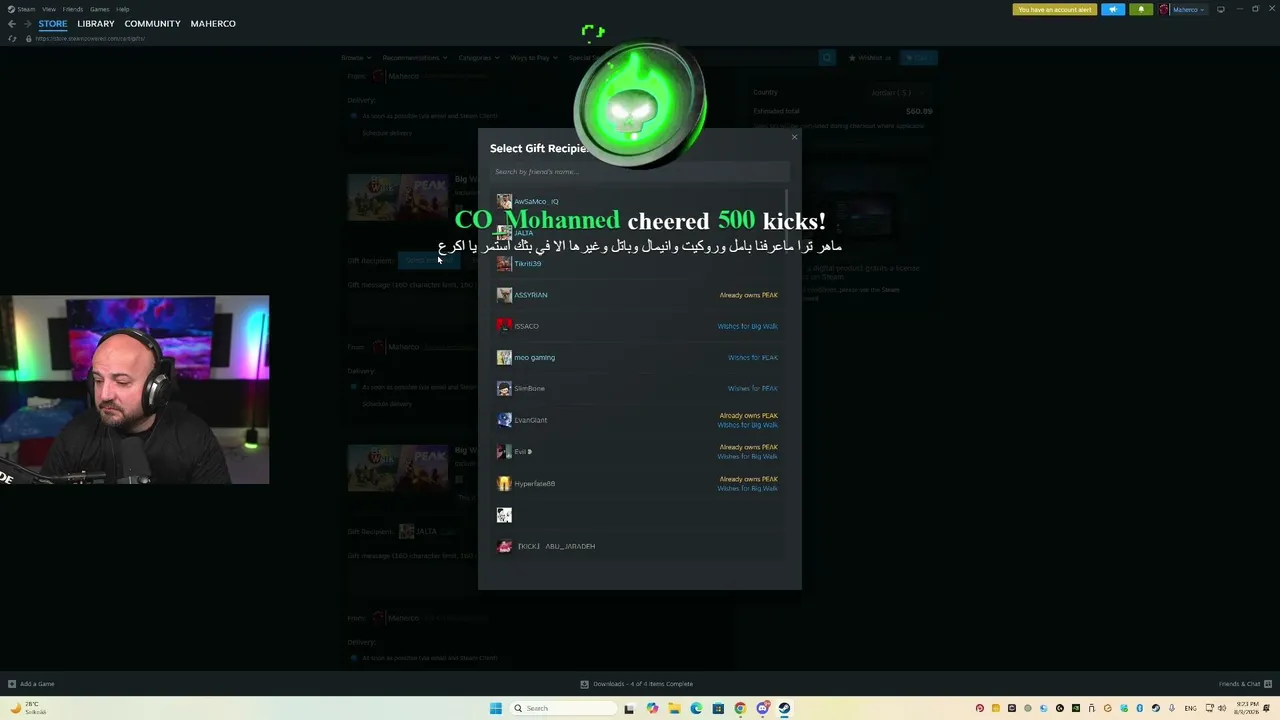The image size is (1280, 720).
Task: Click Add a Game at the bottom left
Action: (31, 684)
